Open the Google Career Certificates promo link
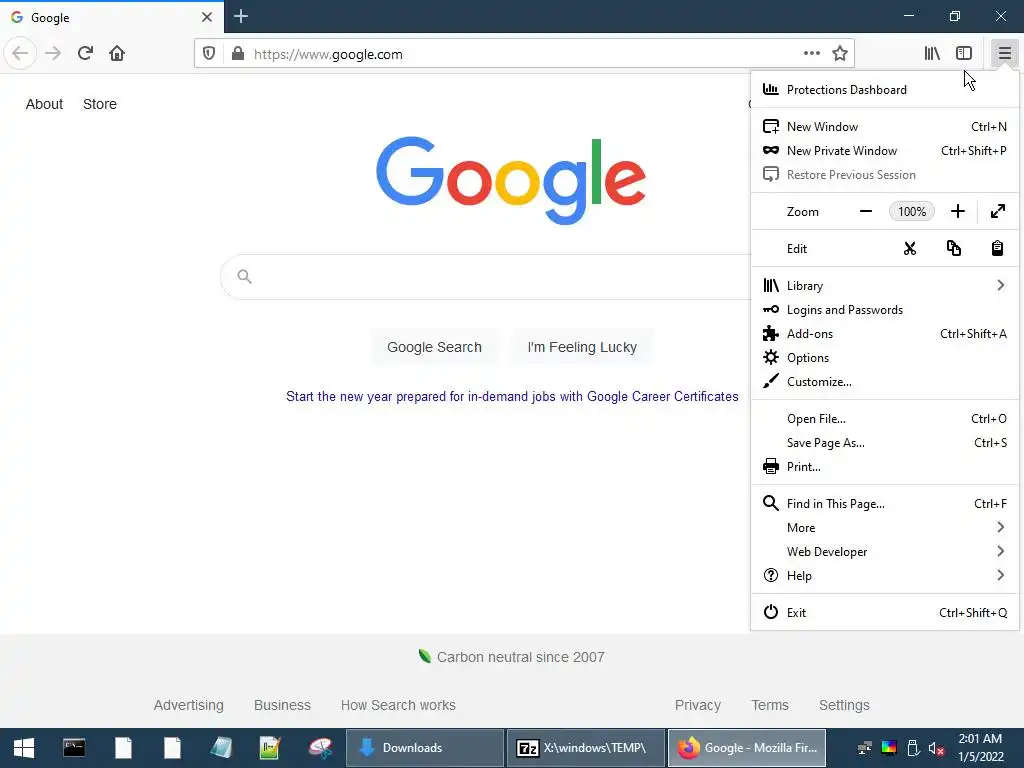1024x768 pixels. tap(512, 397)
